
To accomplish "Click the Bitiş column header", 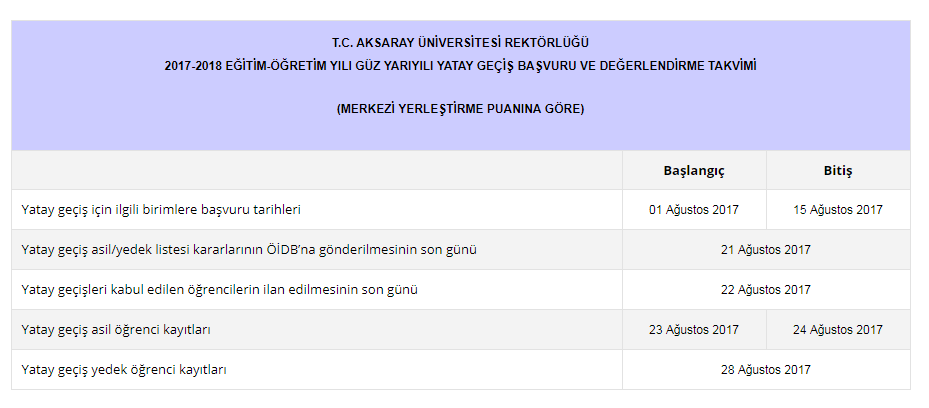I will pos(838,171).
